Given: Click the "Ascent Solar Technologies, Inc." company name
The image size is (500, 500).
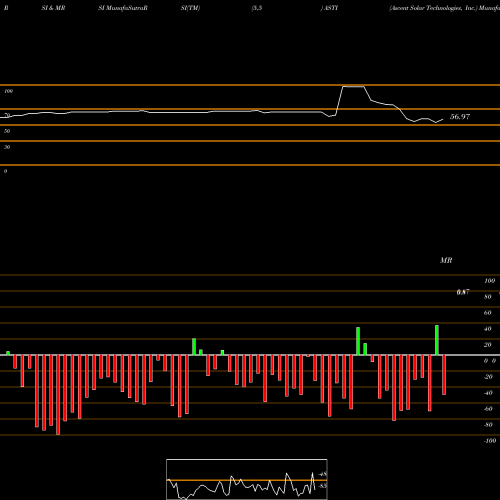Looking at the screenshot, I should (x=433, y=8).
